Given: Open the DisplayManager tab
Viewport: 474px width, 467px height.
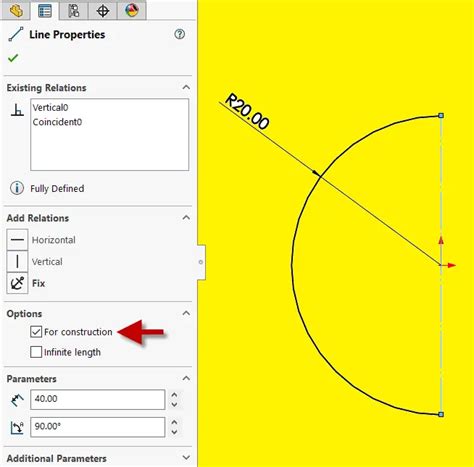Looking at the screenshot, I should point(132,11).
